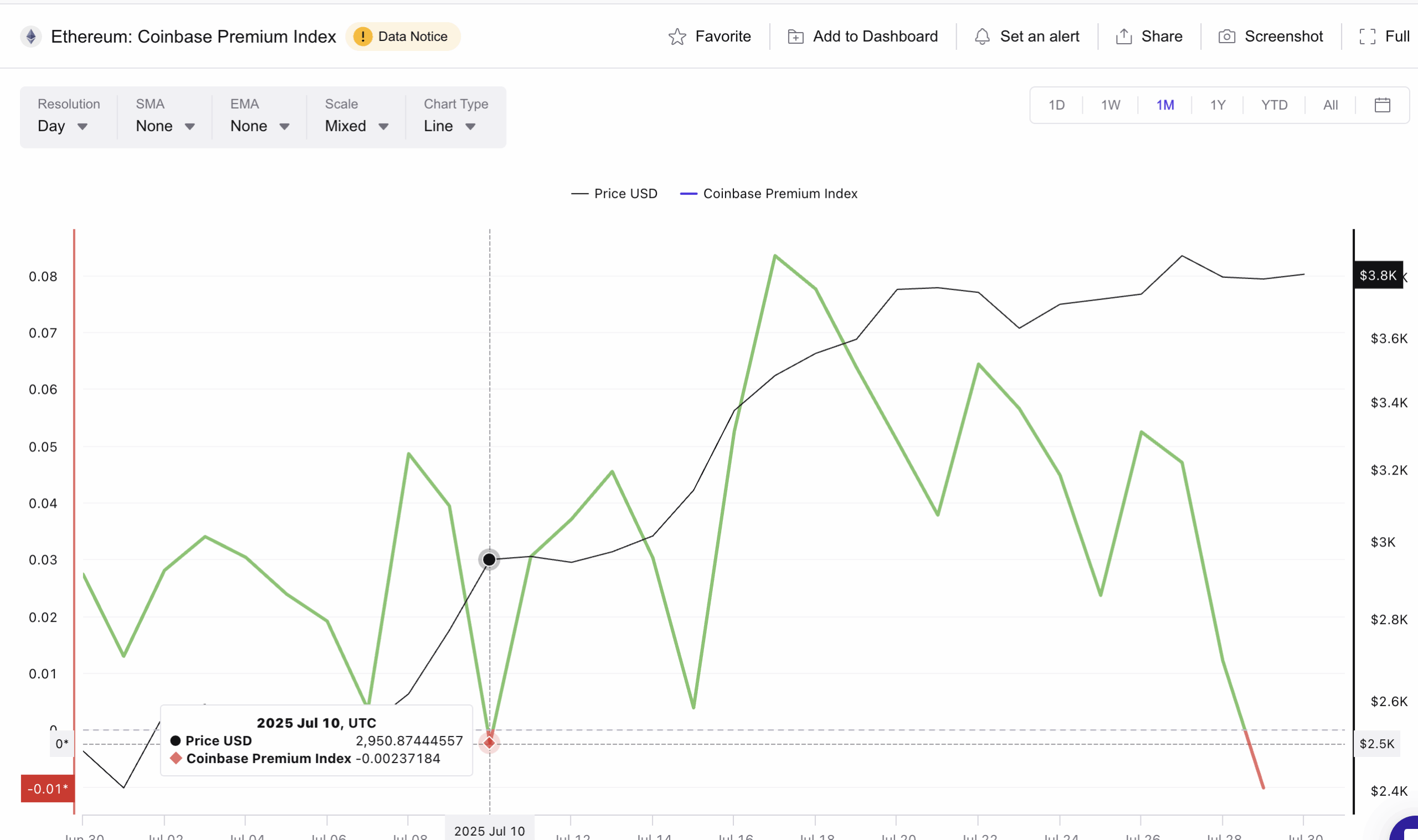This screenshot has width=1418, height=840.
Task: Open the SMA None dropdown
Action: pyautogui.click(x=165, y=126)
